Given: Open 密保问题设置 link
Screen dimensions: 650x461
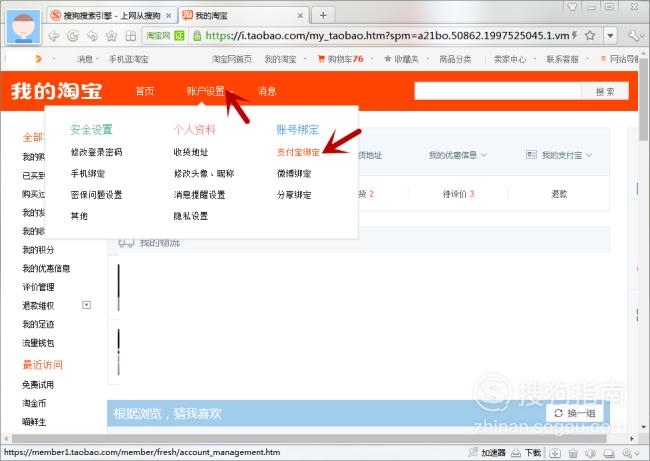Looking at the screenshot, I should point(96,194).
